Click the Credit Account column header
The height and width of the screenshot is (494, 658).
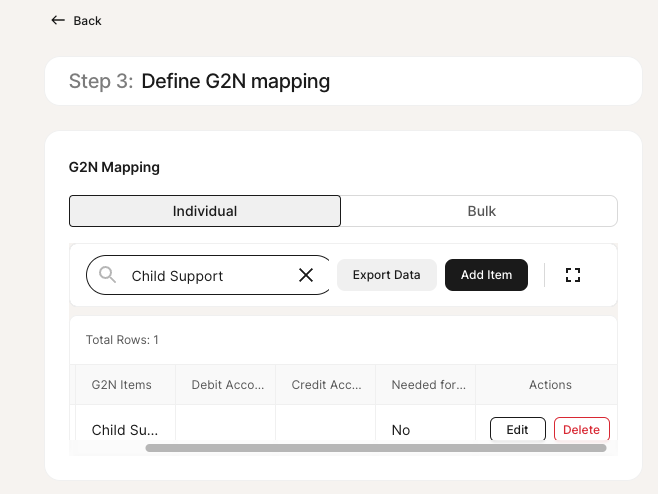point(326,385)
